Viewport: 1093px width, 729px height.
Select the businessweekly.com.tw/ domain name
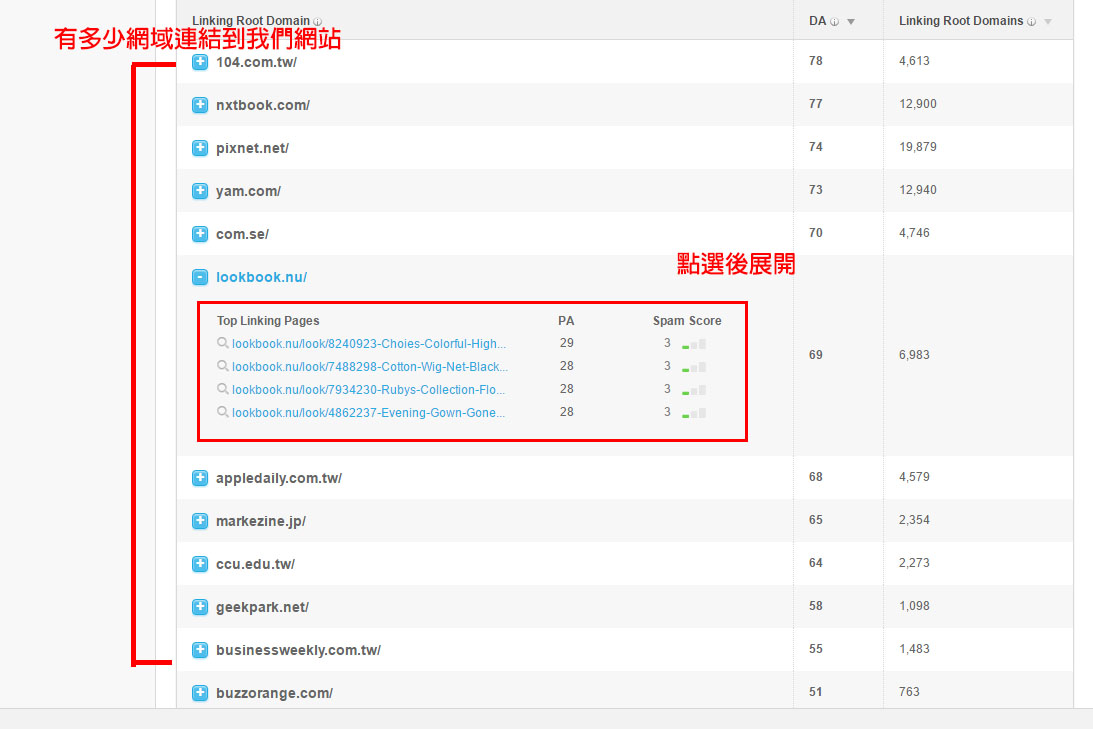[x=298, y=650]
